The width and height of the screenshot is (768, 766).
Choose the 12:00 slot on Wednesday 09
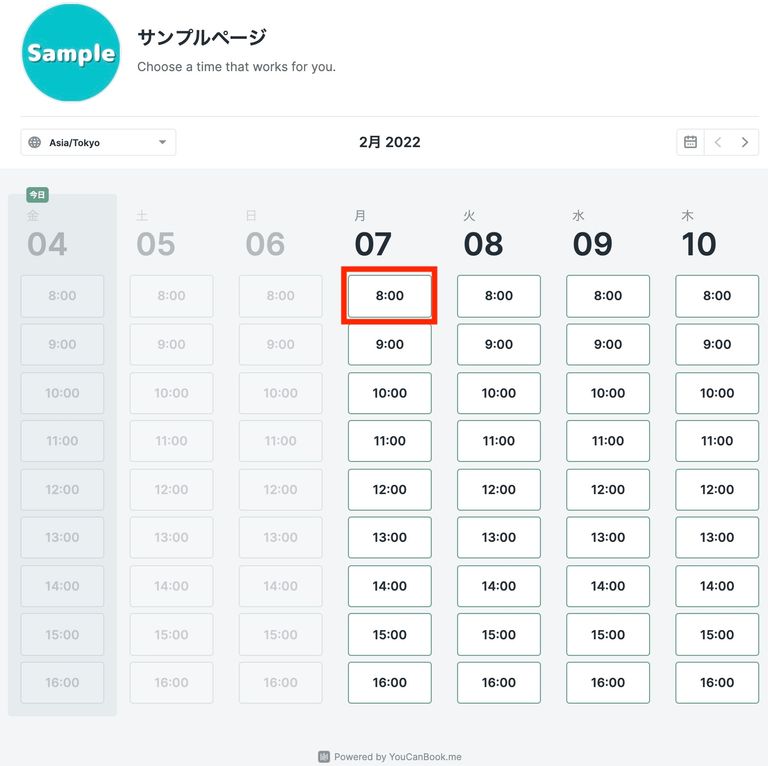tap(608, 489)
